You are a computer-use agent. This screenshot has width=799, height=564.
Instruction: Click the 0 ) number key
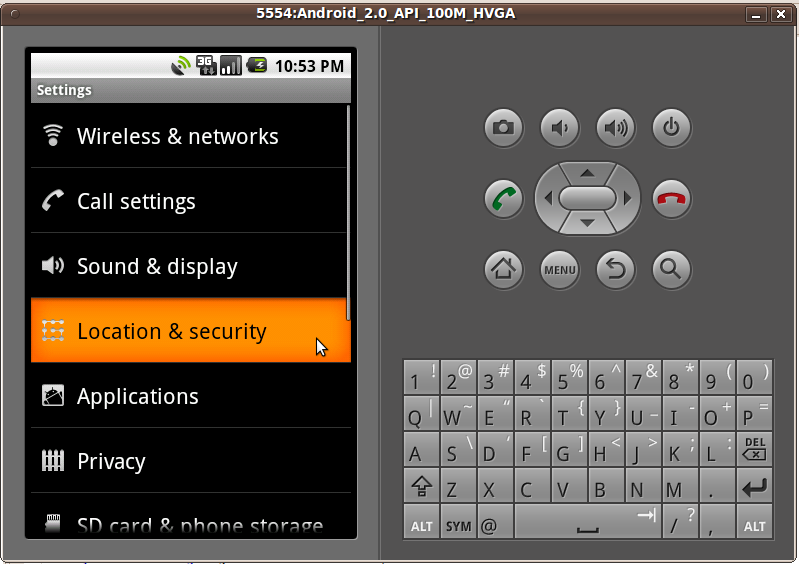(755, 377)
